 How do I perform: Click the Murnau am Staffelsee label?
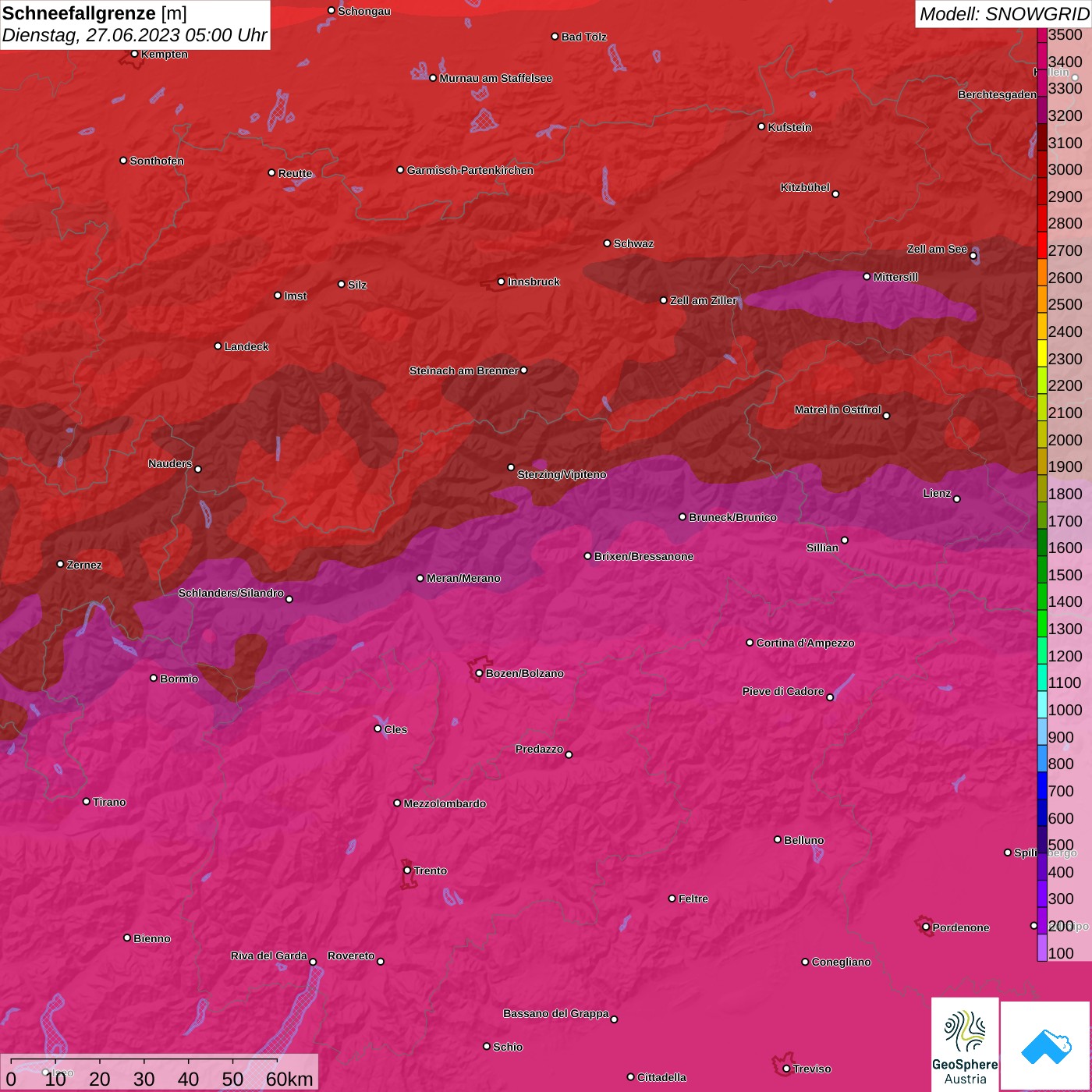point(496,78)
